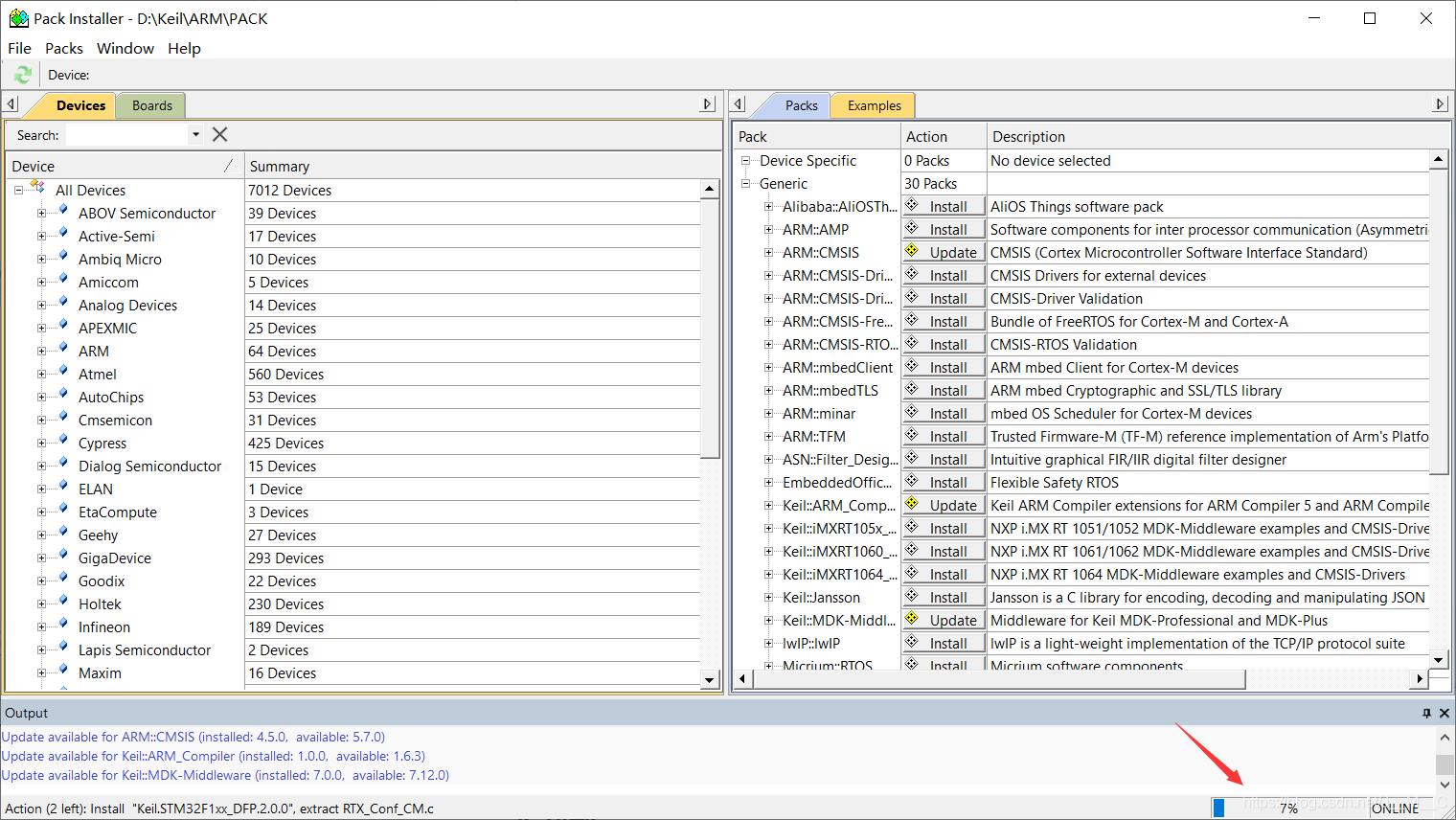The width and height of the screenshot is (1456, 820).
Task: Click 'Update available for ARM::CMSIS' output line
Action: 193,737
